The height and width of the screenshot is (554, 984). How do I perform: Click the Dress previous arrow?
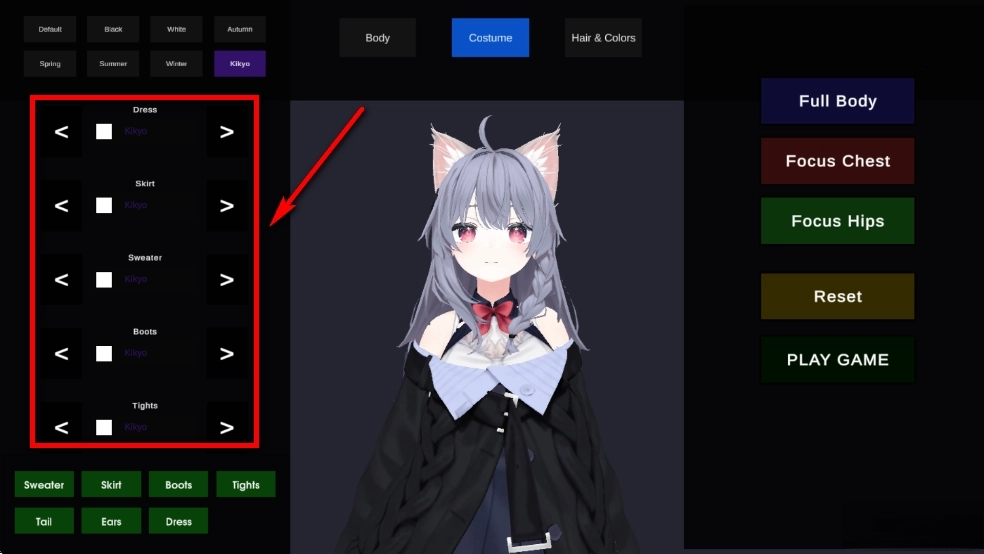click(x=61, y=132)
